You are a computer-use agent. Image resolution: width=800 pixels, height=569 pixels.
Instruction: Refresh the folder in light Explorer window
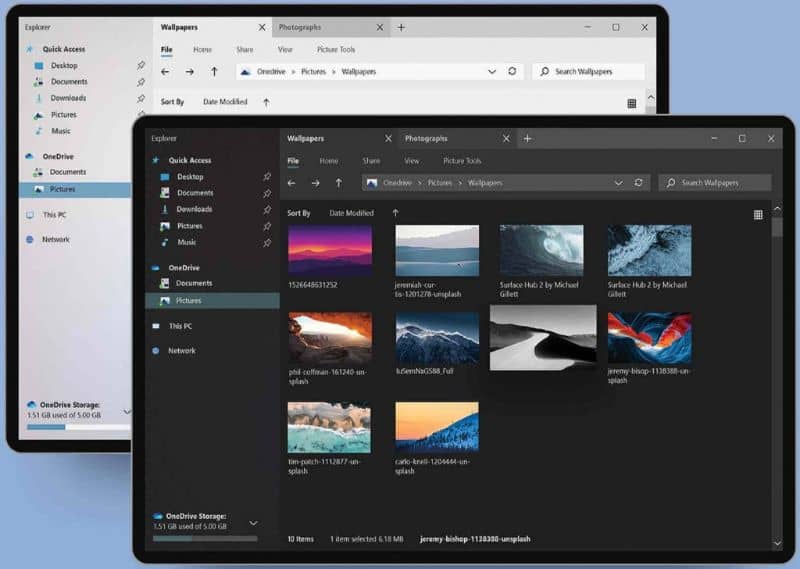(x=512, y=71)
